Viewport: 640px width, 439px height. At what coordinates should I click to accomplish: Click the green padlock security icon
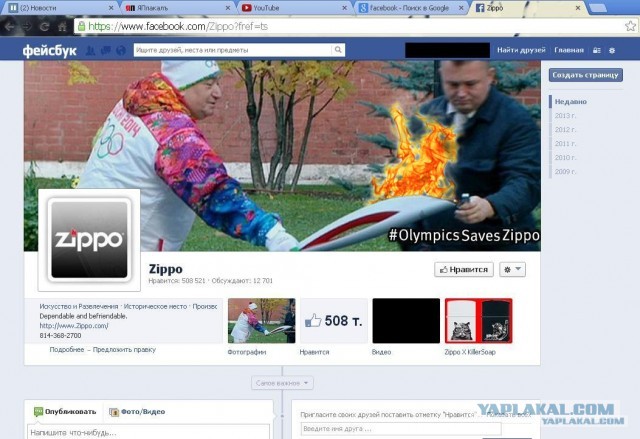pyautogui.click(x=82, y=27)
